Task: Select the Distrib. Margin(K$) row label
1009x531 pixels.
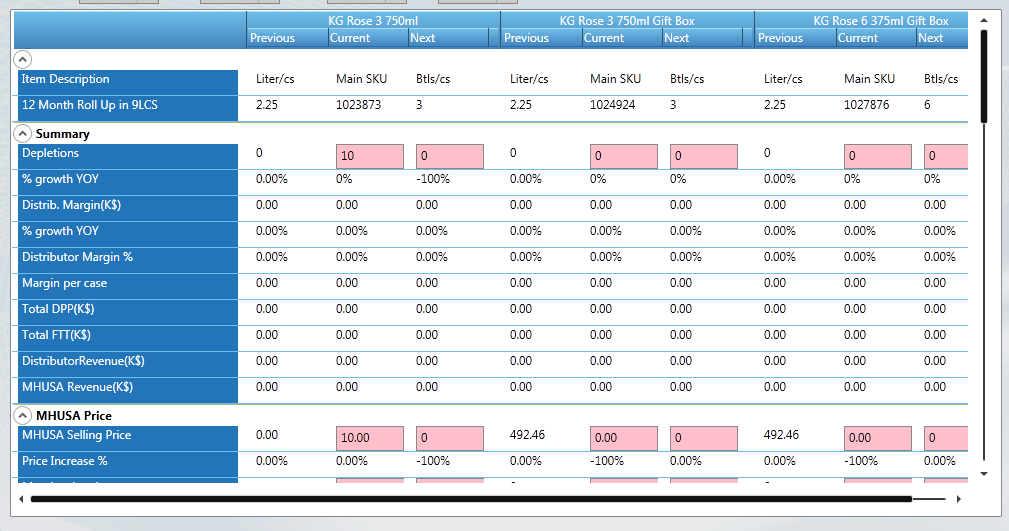Action: [x=128, y=209]
